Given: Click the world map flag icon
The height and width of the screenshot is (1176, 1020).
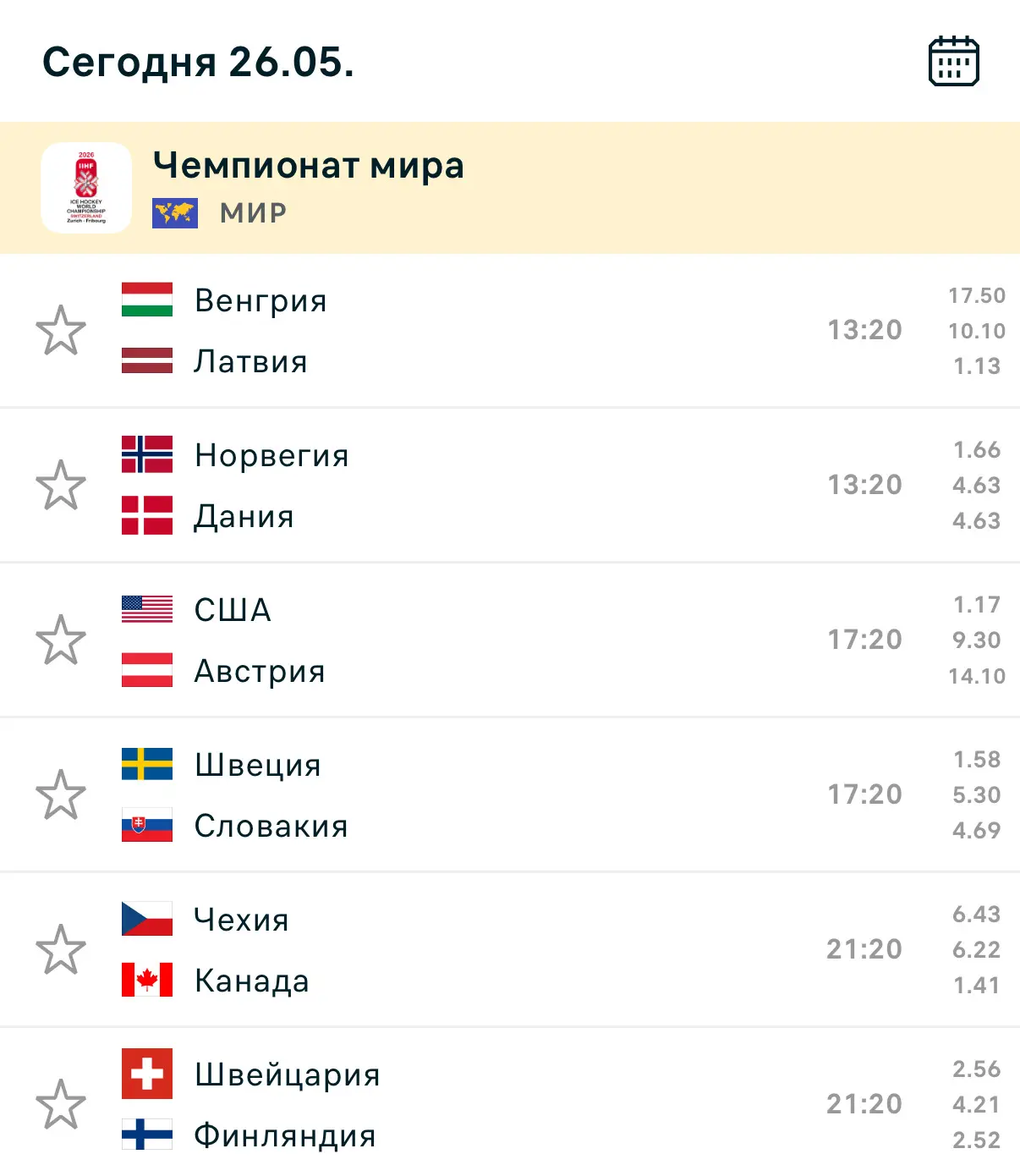Looking at the screenshot, I should [x=175, y=213].
